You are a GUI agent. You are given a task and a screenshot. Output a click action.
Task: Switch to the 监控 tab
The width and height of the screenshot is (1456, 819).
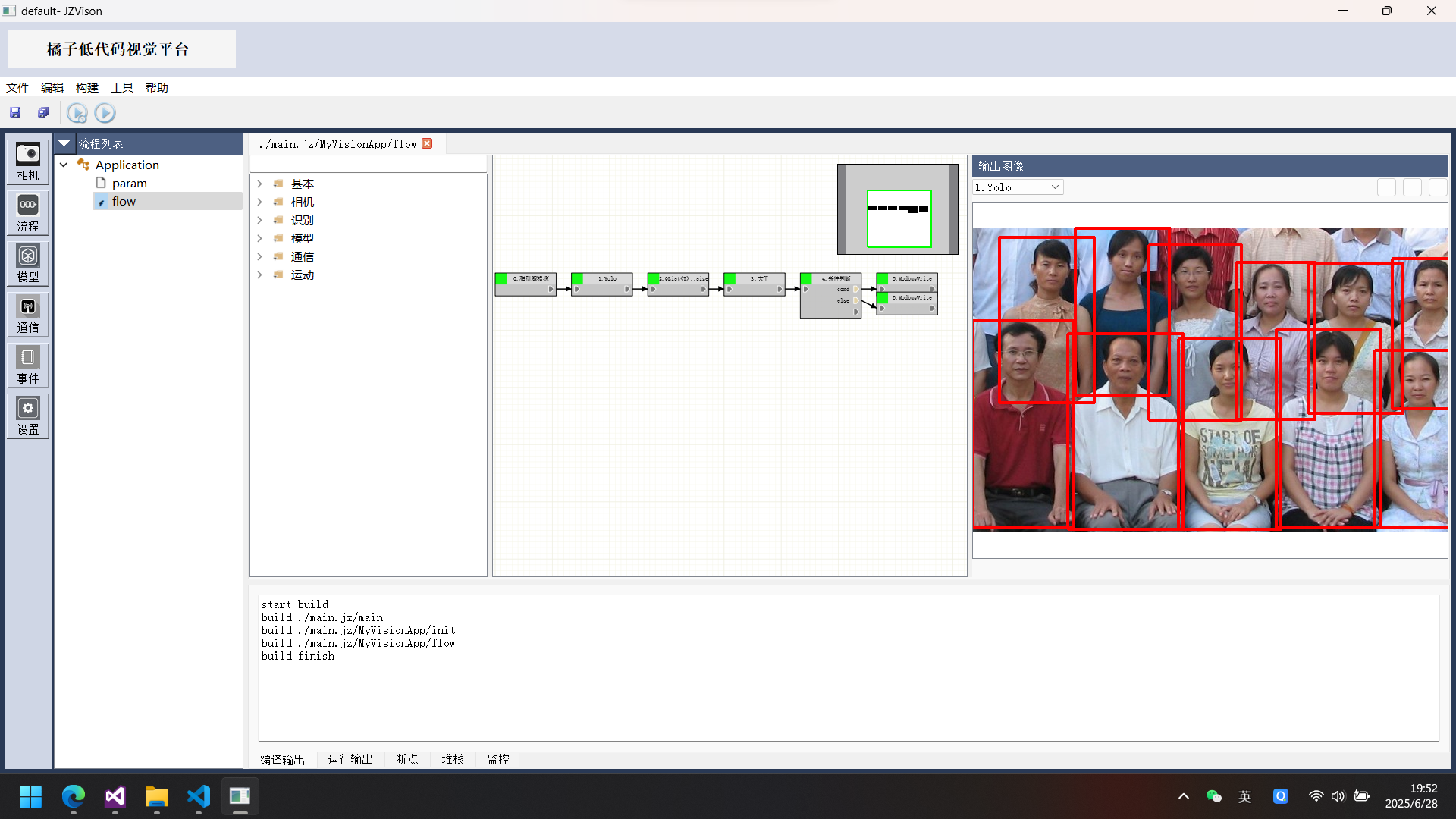pyautogui.click(x=498, y=759)
